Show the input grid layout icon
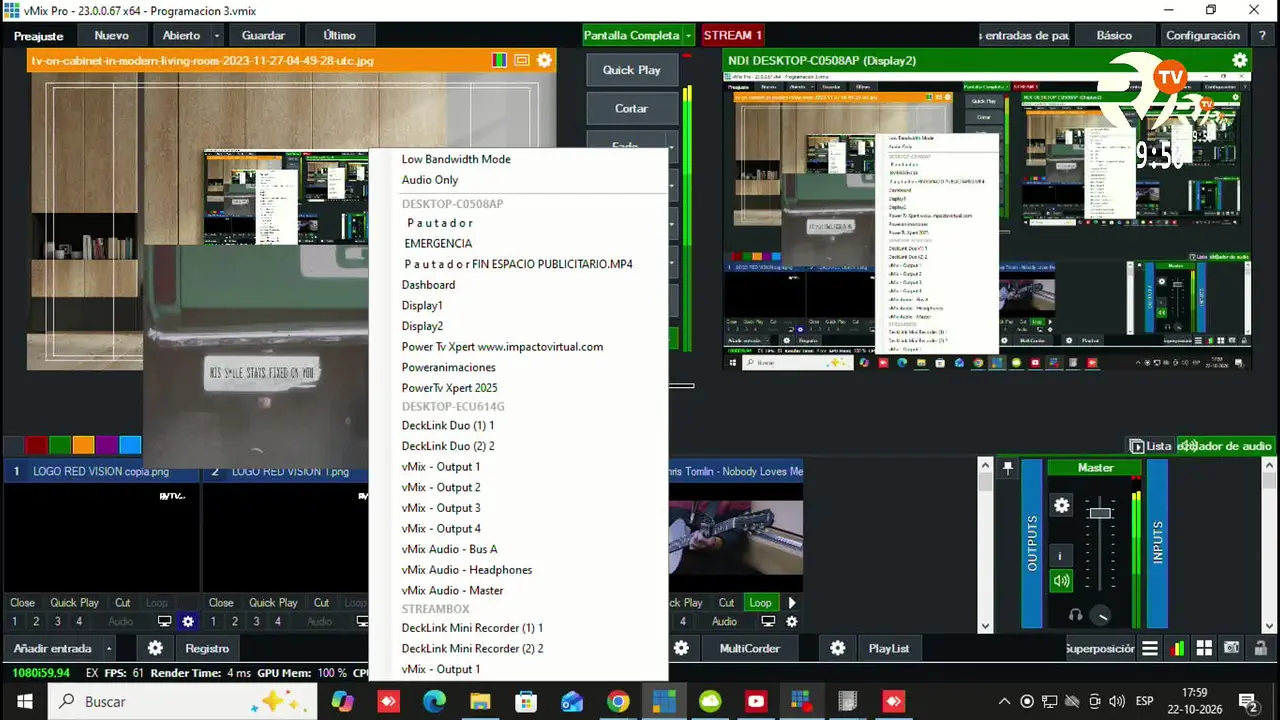 tap(1204, 648)
